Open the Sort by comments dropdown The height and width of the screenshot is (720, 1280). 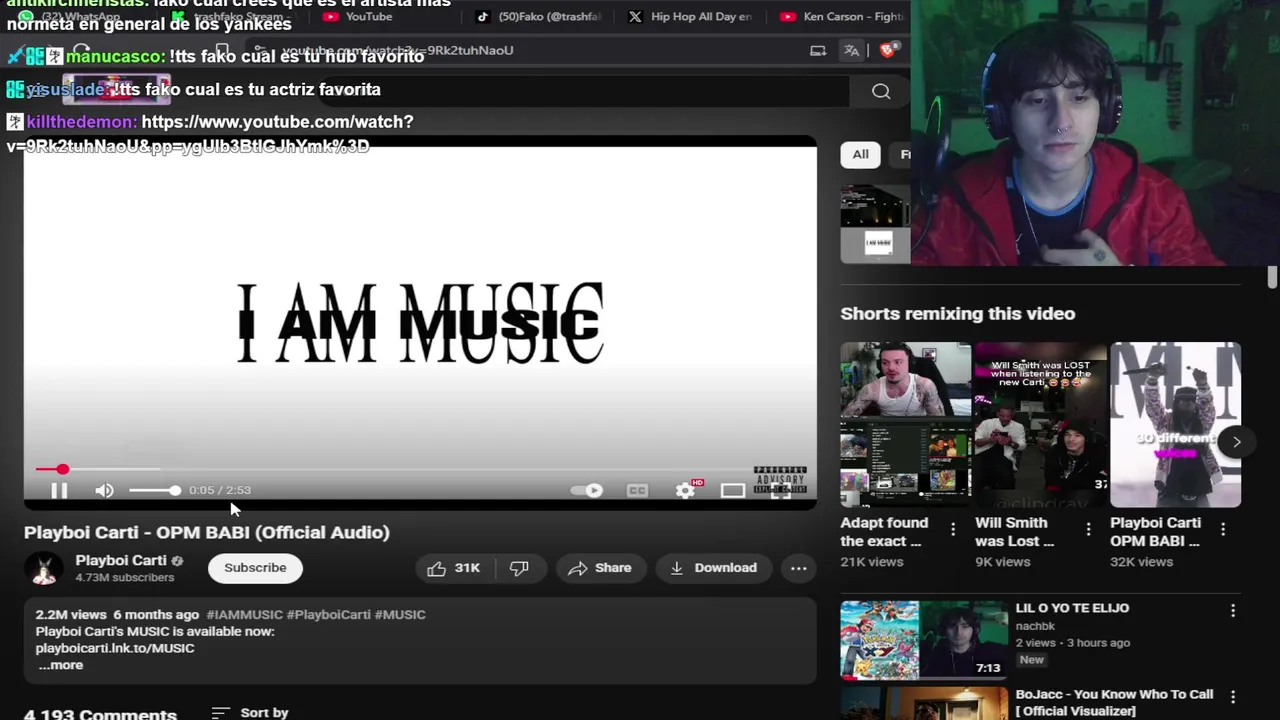251,712
